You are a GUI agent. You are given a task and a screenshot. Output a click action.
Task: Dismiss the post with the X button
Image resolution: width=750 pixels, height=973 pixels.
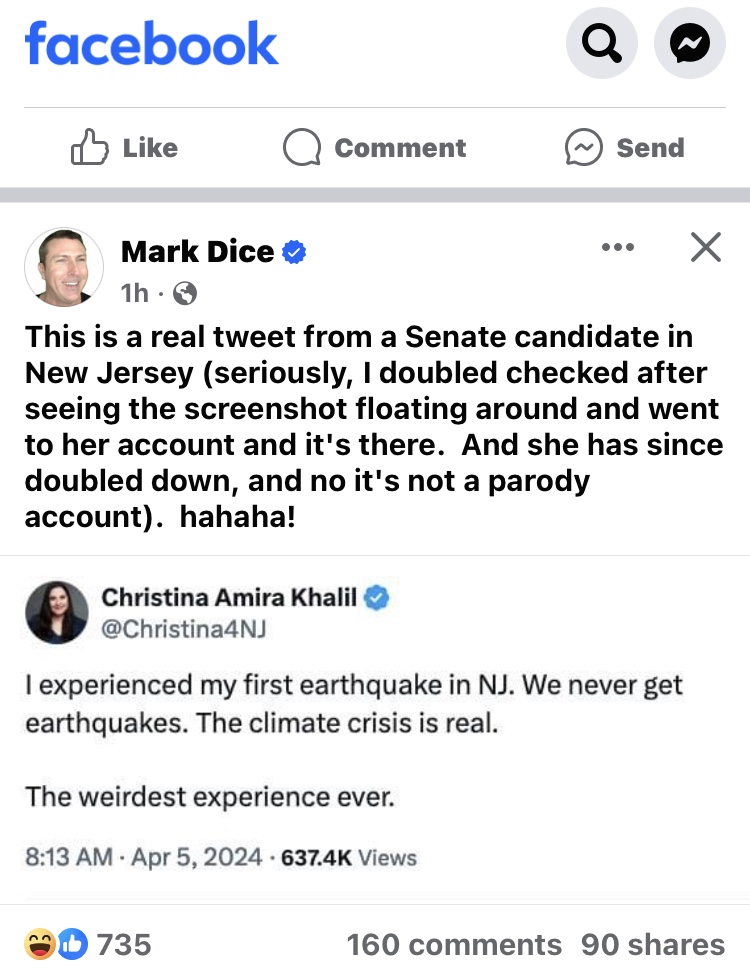706,247
